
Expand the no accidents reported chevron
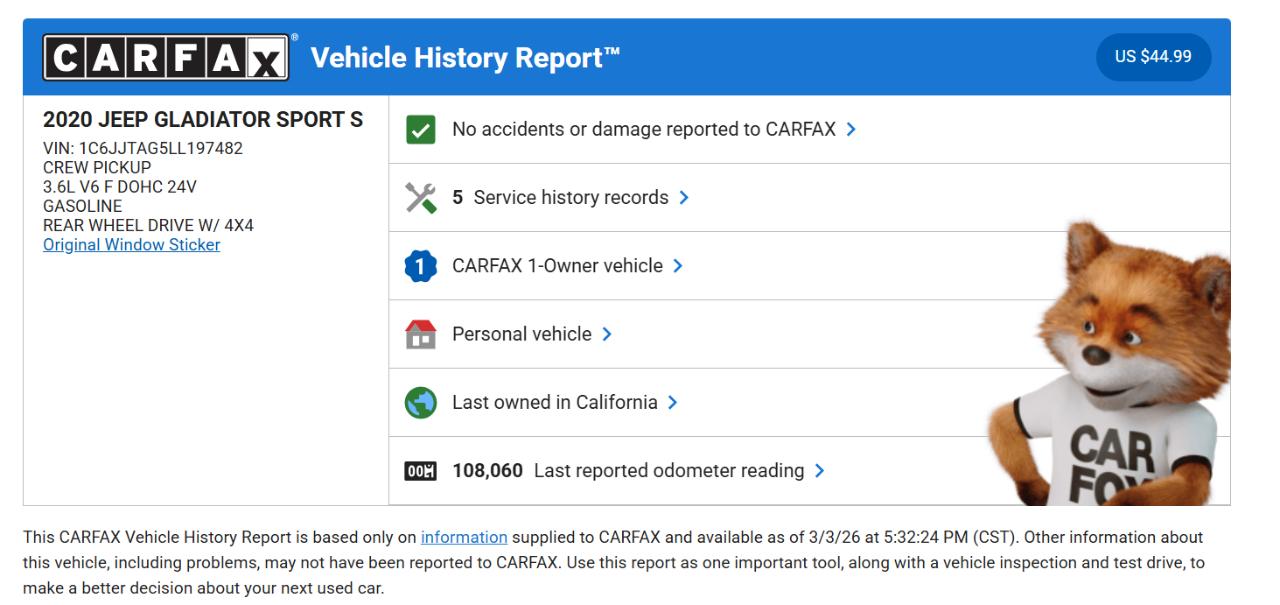[x=851, y=130]
